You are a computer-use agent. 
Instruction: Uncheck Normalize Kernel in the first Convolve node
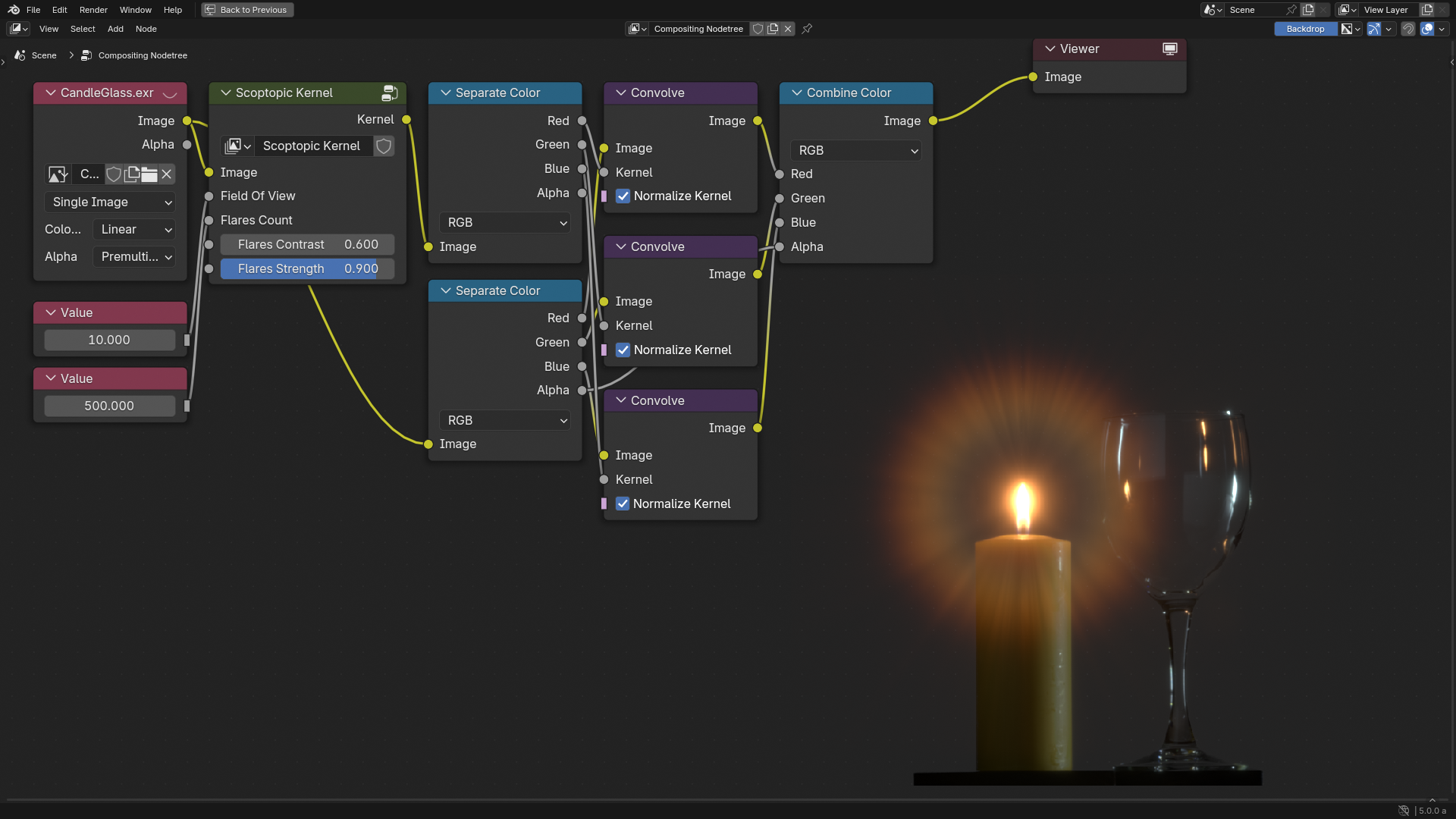pyautogui.click(x=623, y=196)
